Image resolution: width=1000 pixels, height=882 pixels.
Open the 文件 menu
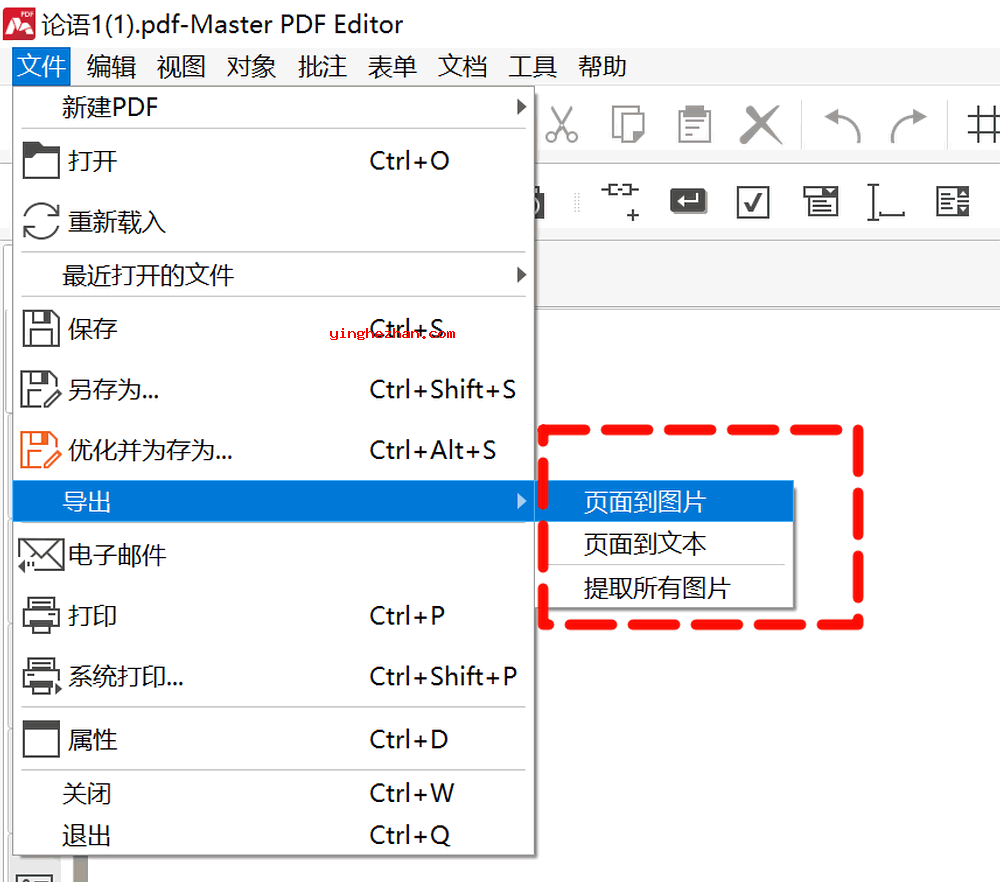41,66
